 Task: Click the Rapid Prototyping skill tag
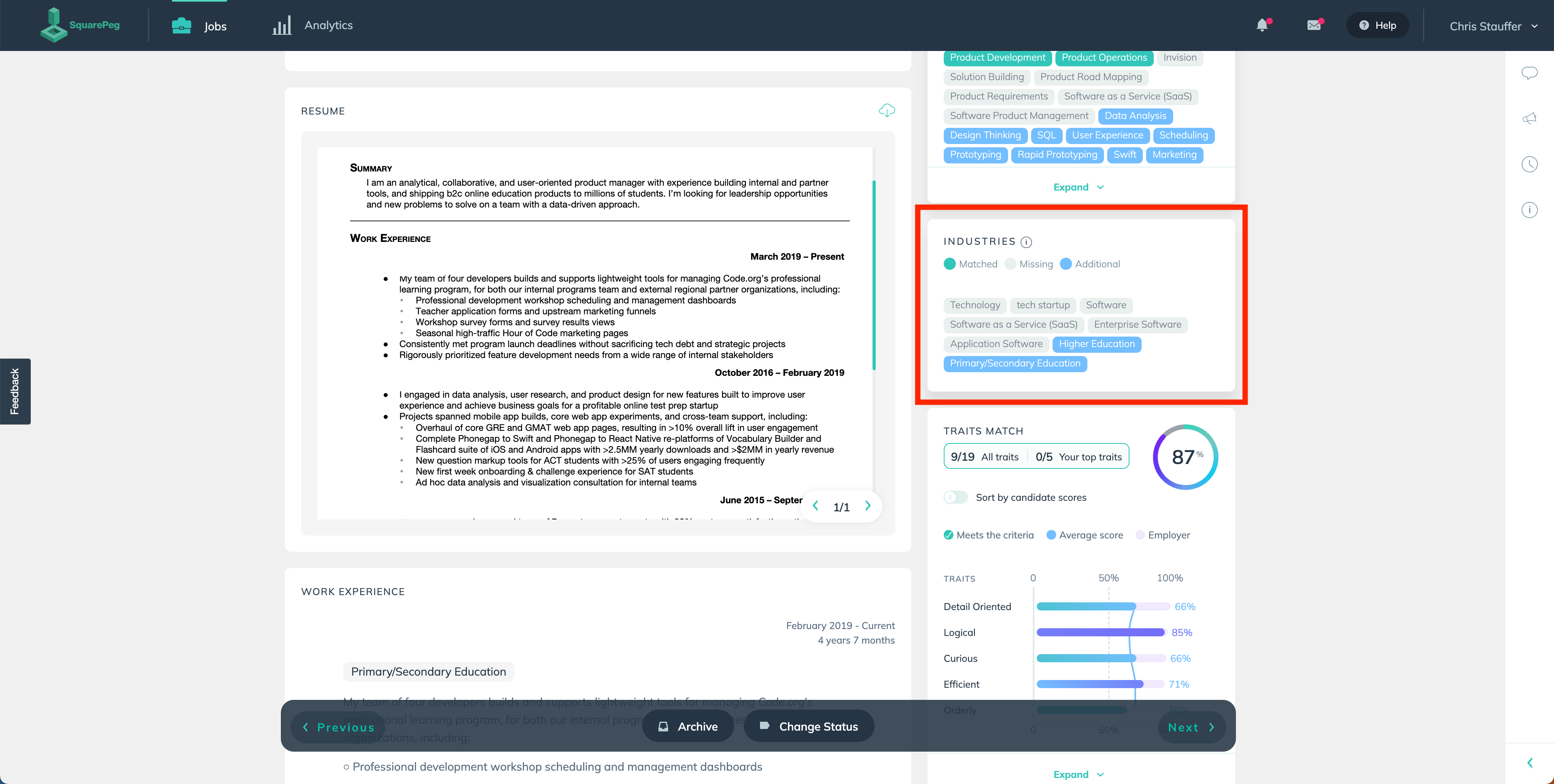point(1057,155)
